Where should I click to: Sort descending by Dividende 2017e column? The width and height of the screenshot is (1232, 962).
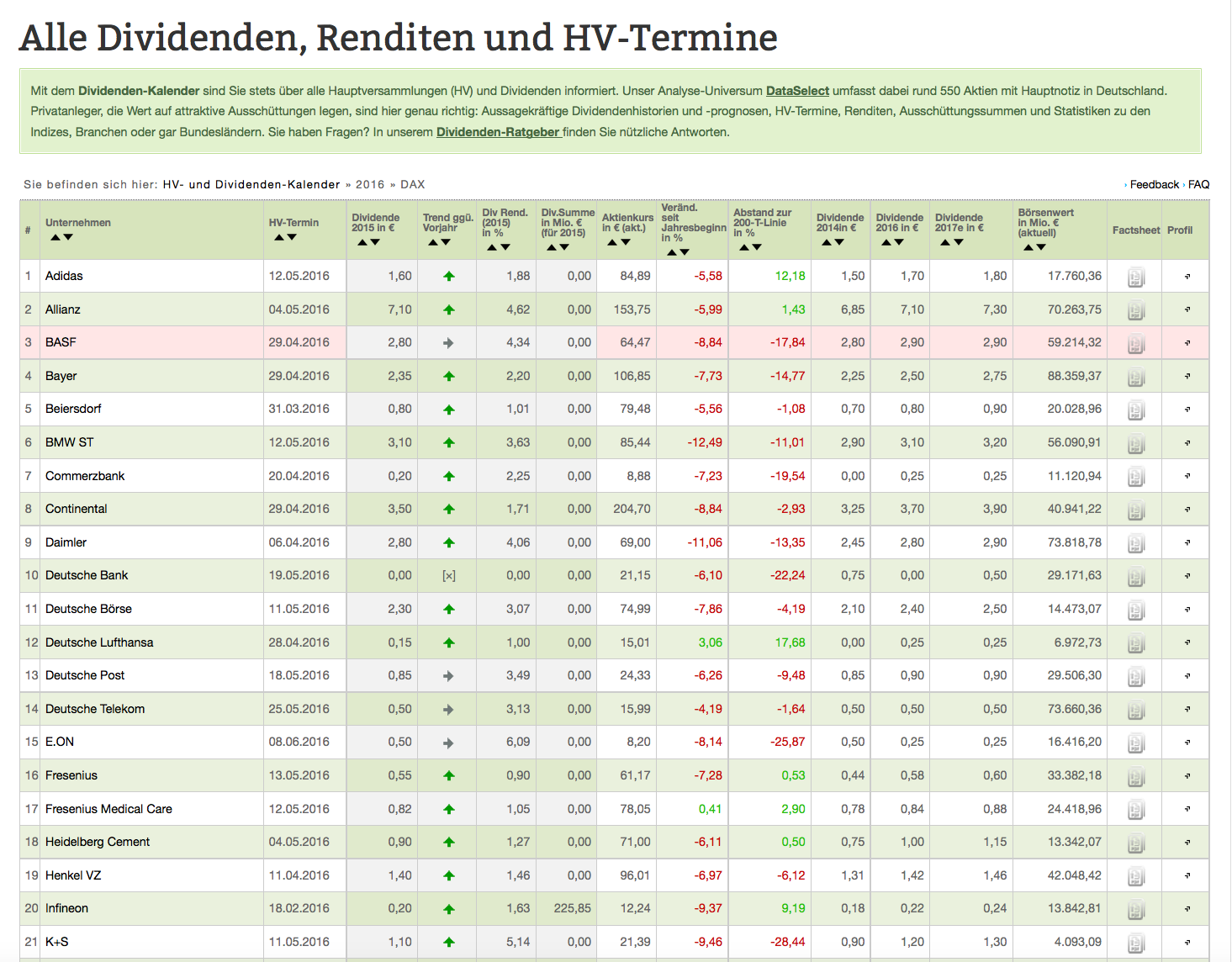[x=959, y=242]
